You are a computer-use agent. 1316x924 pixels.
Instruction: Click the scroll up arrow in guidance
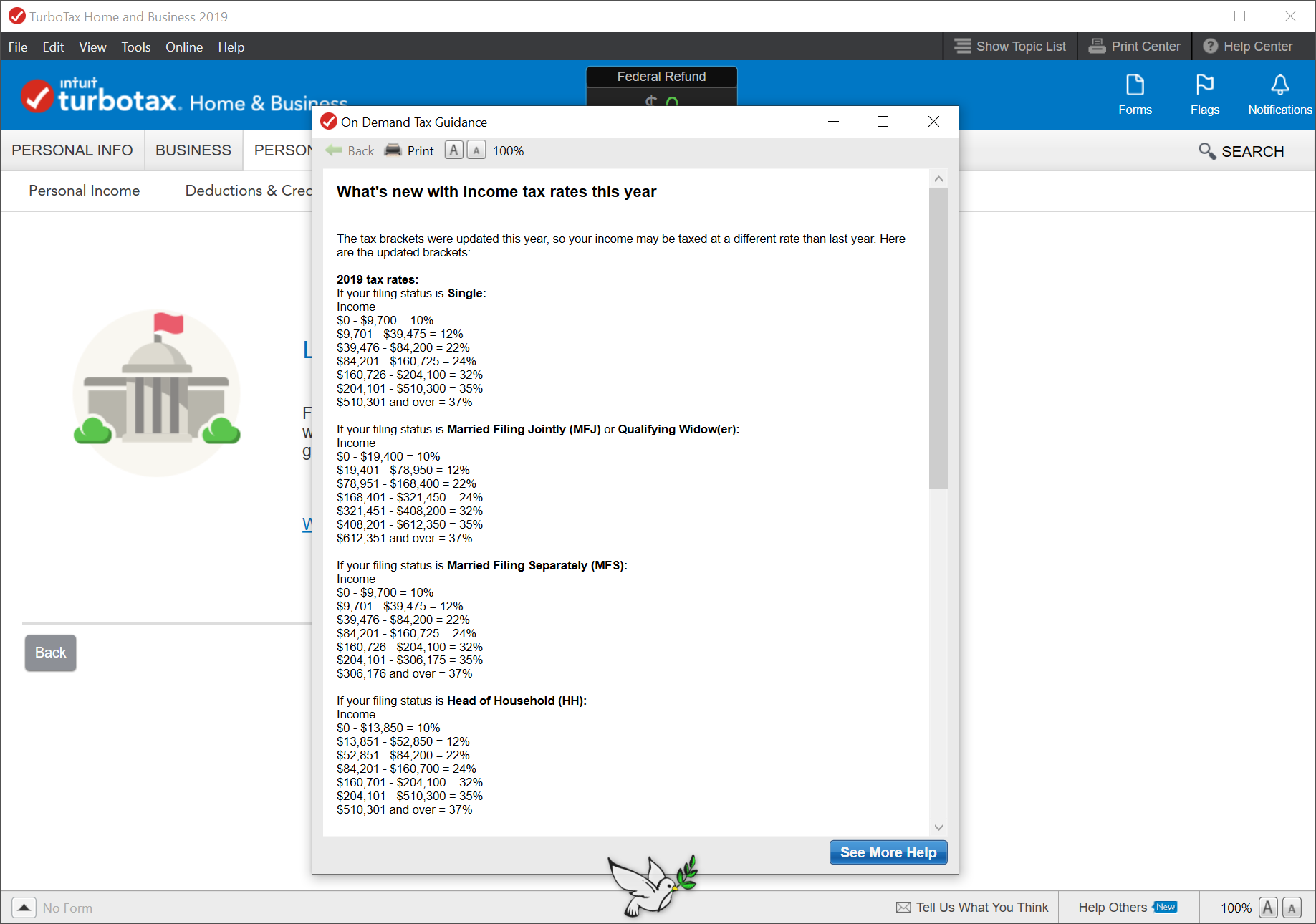coord(938,178)
